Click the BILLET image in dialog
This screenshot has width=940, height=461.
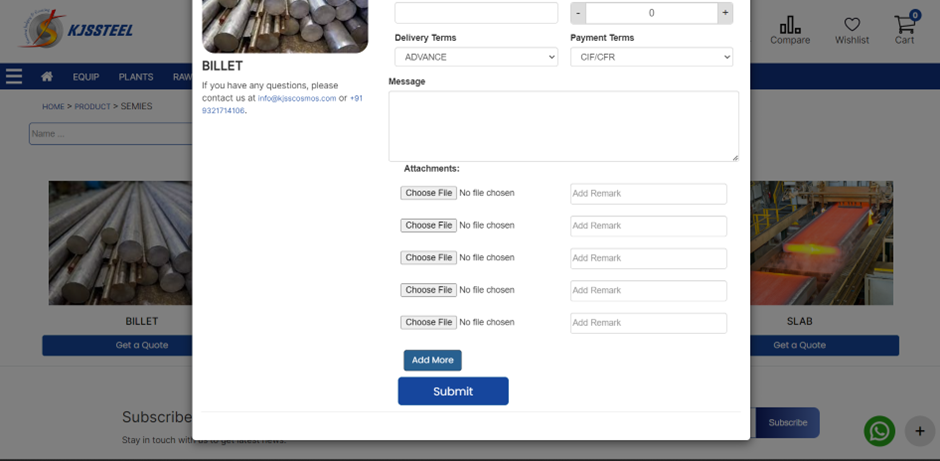pyautogui.click(x=285, y=26)
